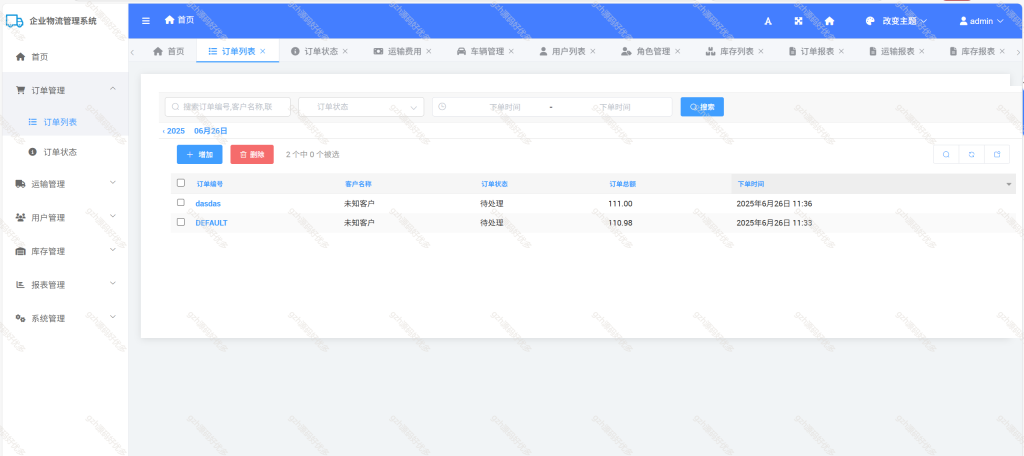This screenshot has height=456, width=1024.
Task: Check the select-all checkbox in table header
Action: click(x=181, y=184)
